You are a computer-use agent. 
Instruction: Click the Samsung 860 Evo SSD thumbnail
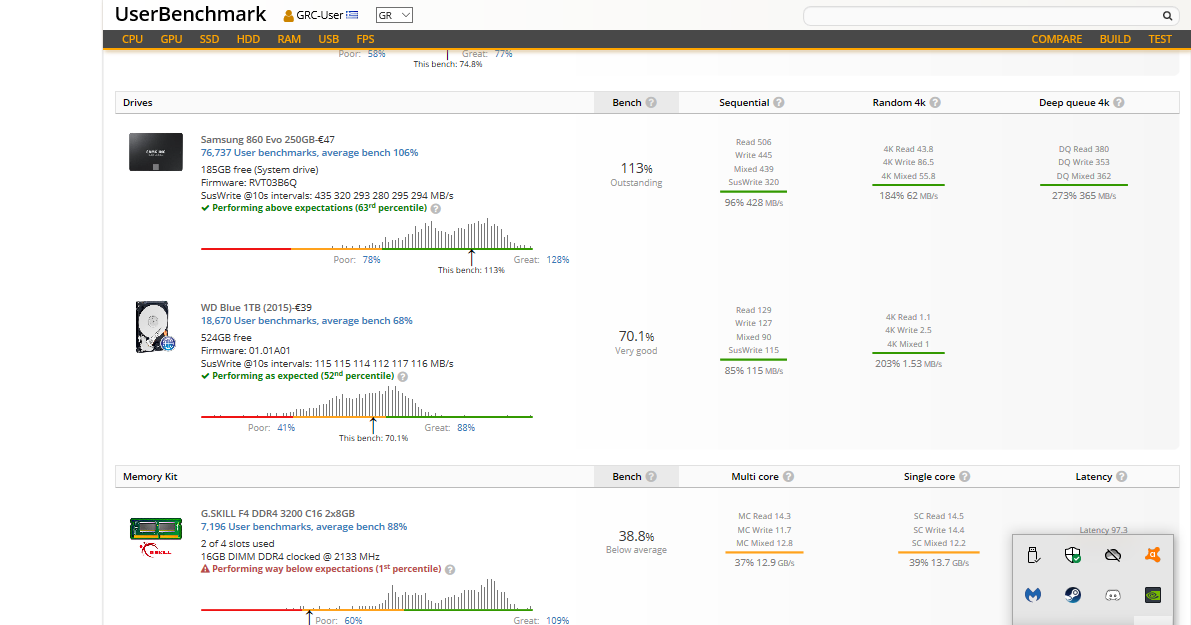pyautogui.click(x=156, y=152)
